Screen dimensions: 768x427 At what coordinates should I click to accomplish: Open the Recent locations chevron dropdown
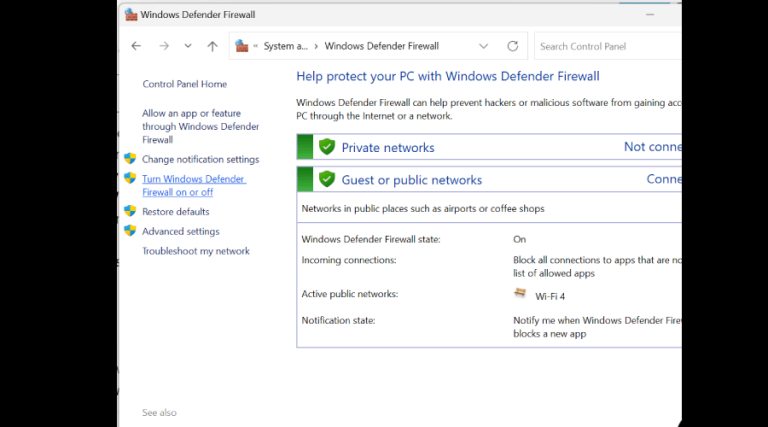(x=187, y=46)
